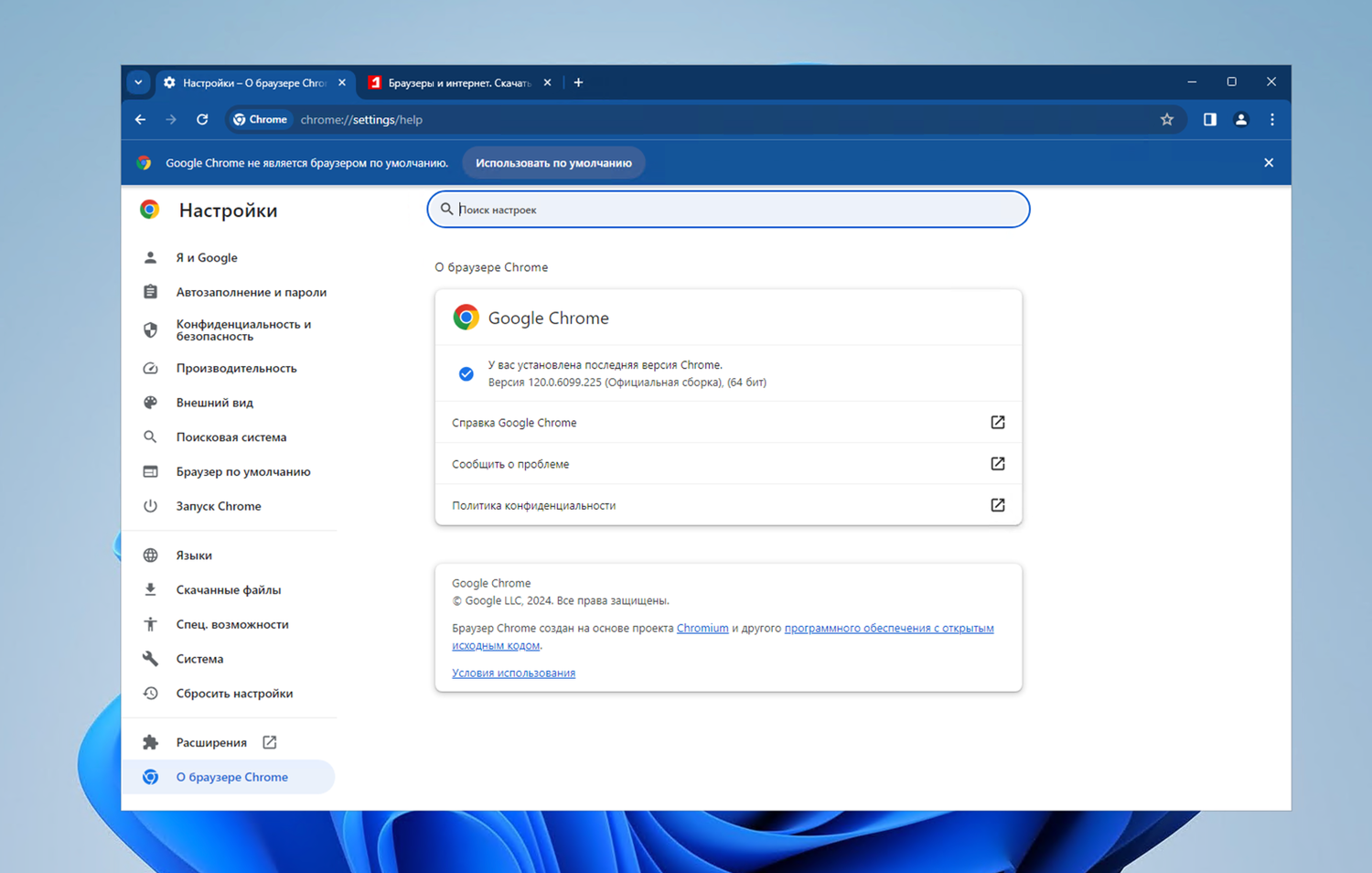Image resolution: width=1372 pixels, height=873 pixels.
Task: Open Автозаполнение и пароли section
Action: point(229,293)
